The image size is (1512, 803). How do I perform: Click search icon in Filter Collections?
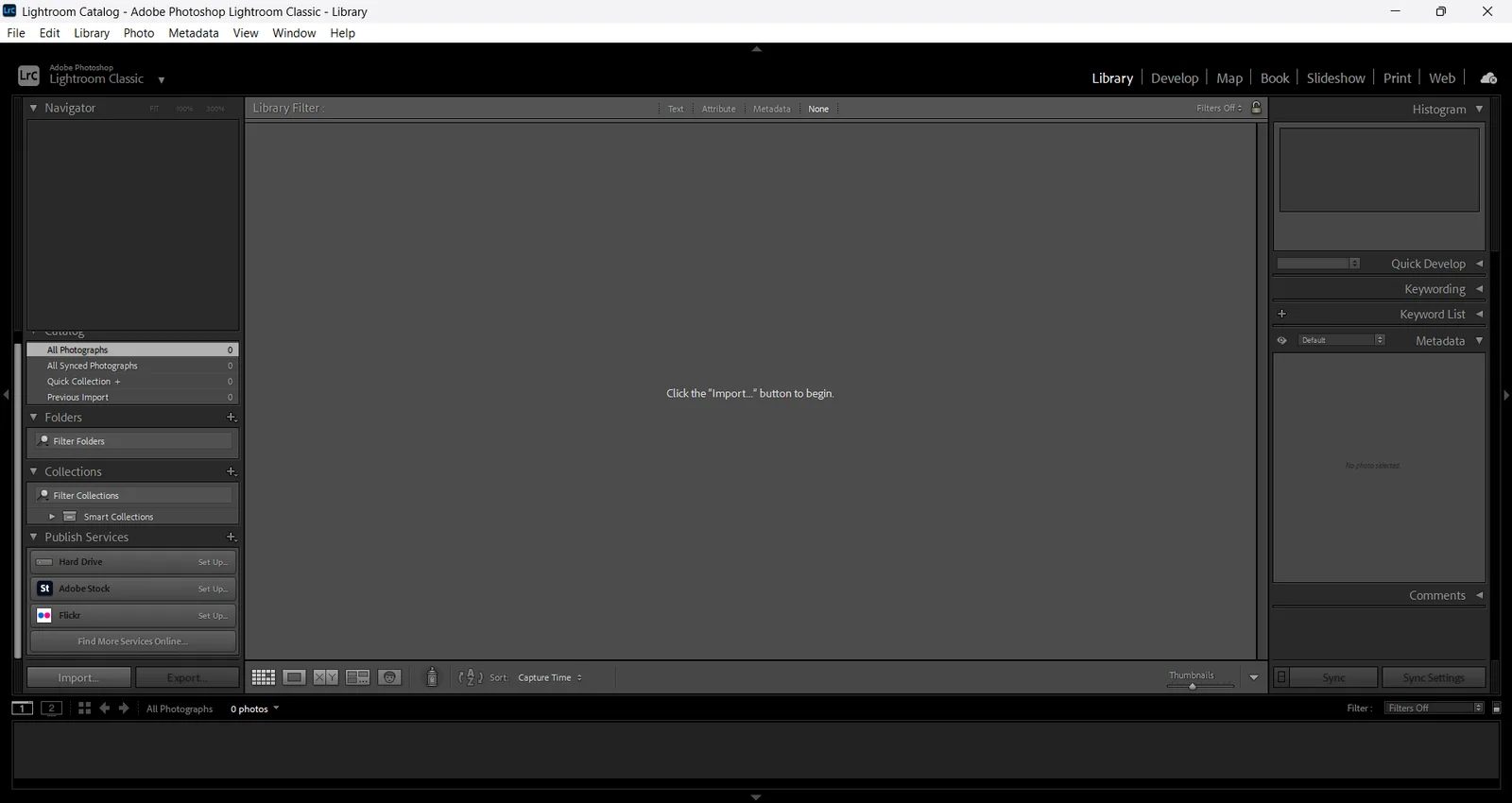43,495
